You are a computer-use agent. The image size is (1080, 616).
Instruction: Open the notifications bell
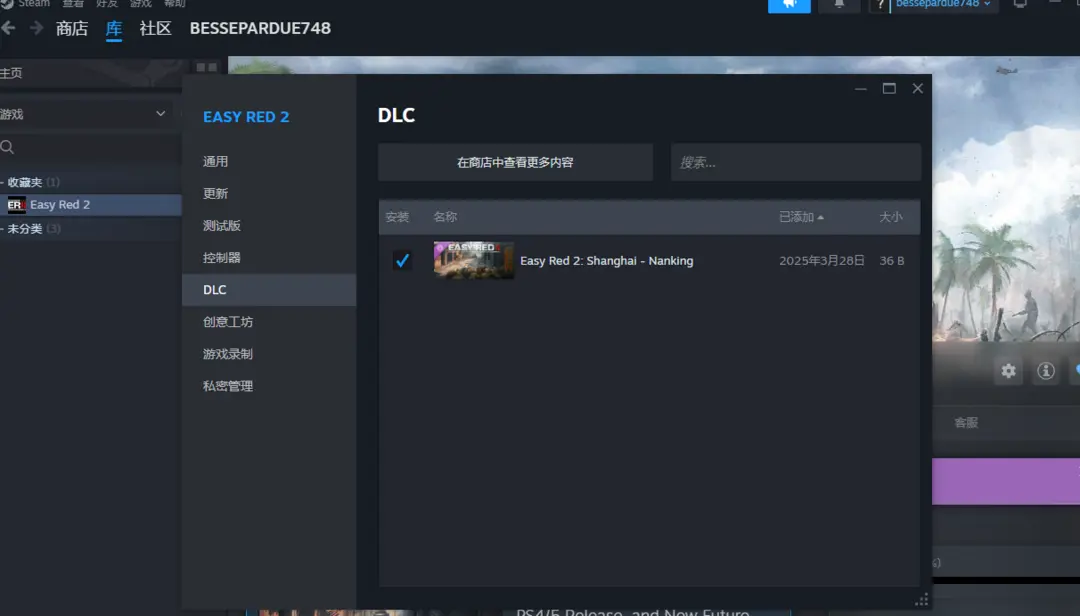839,6
